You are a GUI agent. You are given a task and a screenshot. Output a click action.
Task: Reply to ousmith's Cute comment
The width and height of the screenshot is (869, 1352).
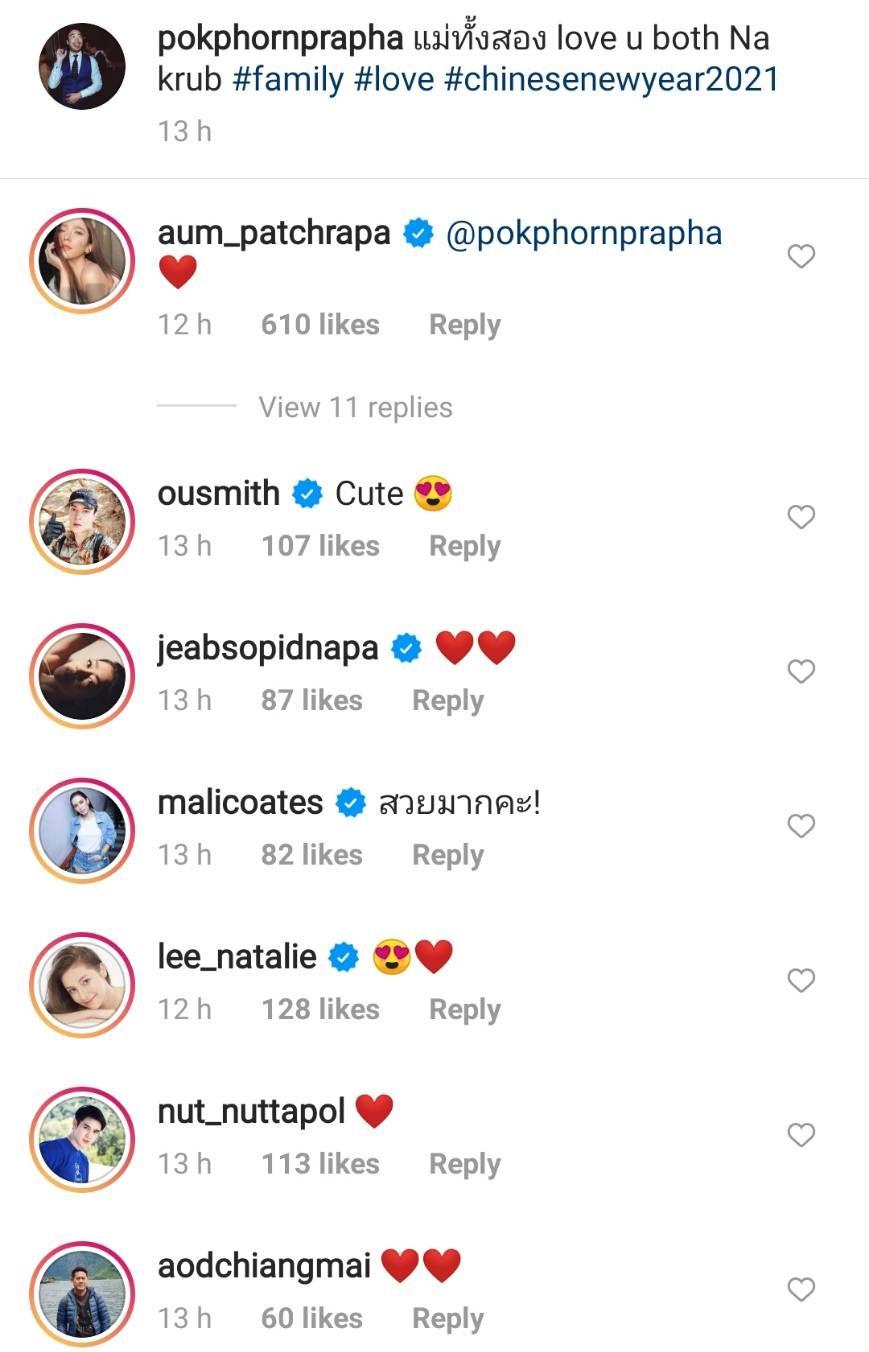click(x=464, y=546)
